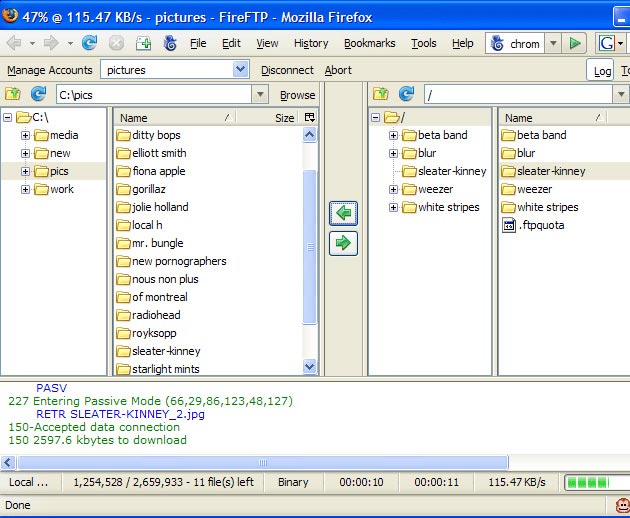The height and width of the screenshot is (518, 630).
Task: Click the green transfer progress bar
Action: 597,482
